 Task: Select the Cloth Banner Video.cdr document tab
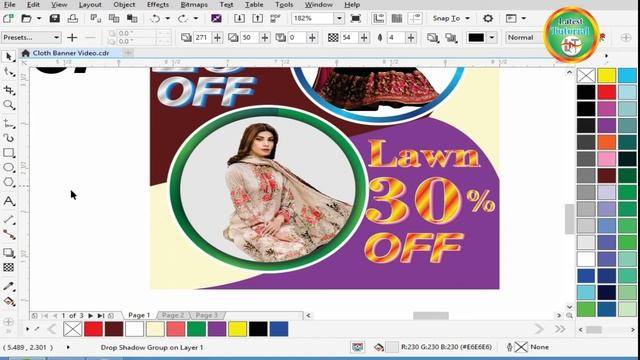tap(71, 53)
